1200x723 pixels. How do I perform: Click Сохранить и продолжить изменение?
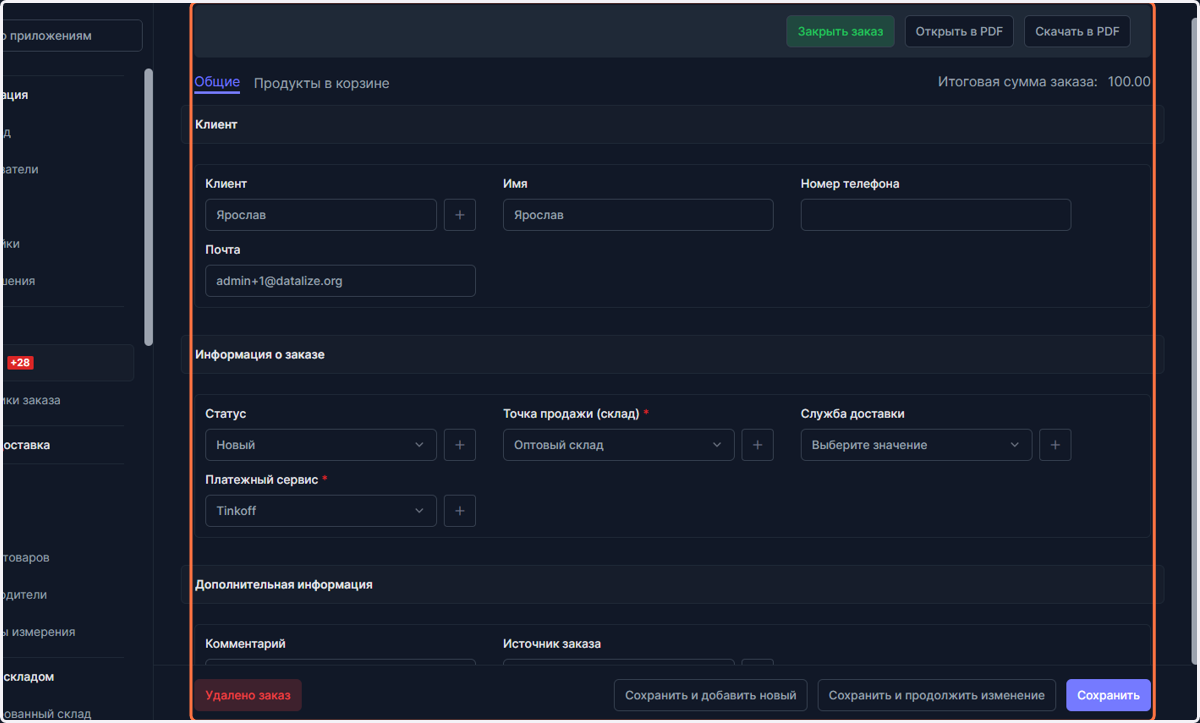(937, 695)
